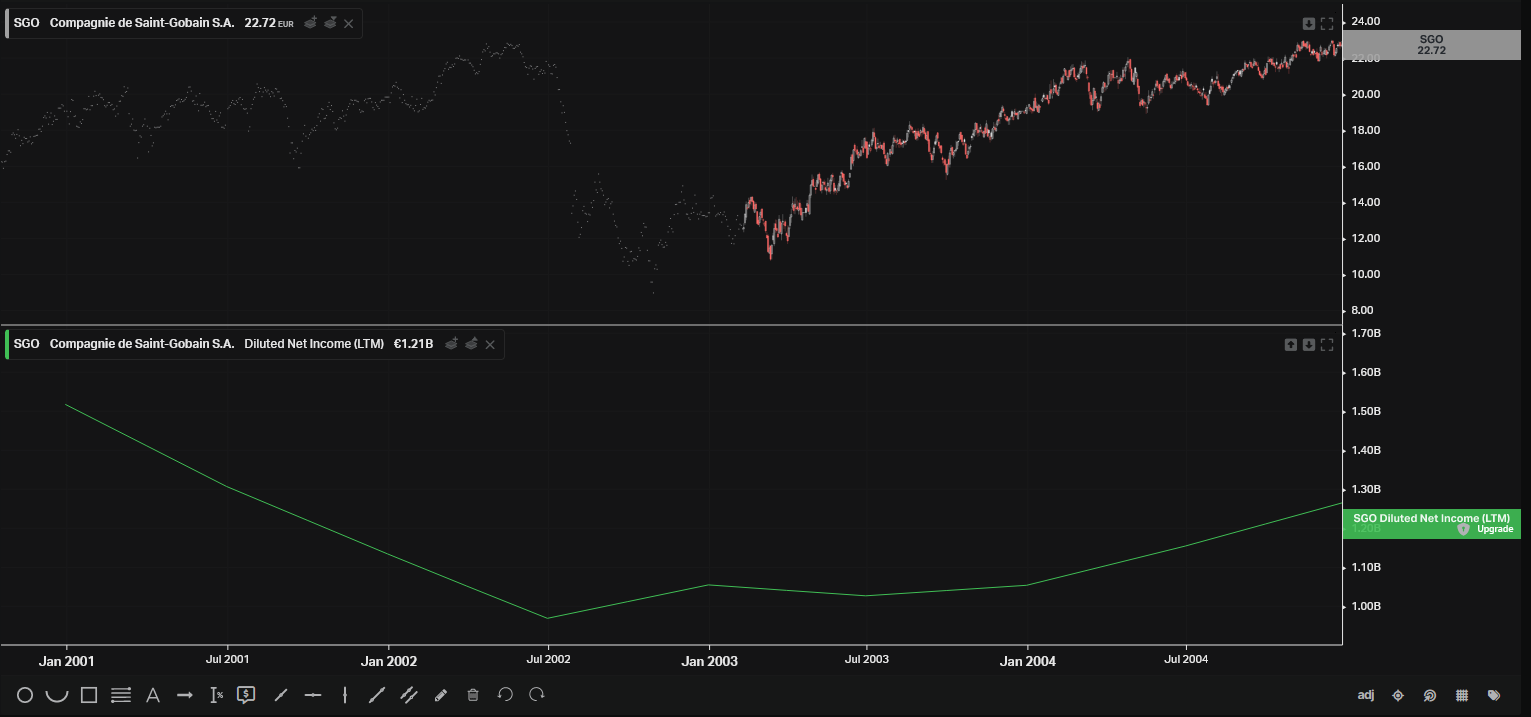Remove the Diluted Net Income series
1531x717 pixels.
[490, 344]
